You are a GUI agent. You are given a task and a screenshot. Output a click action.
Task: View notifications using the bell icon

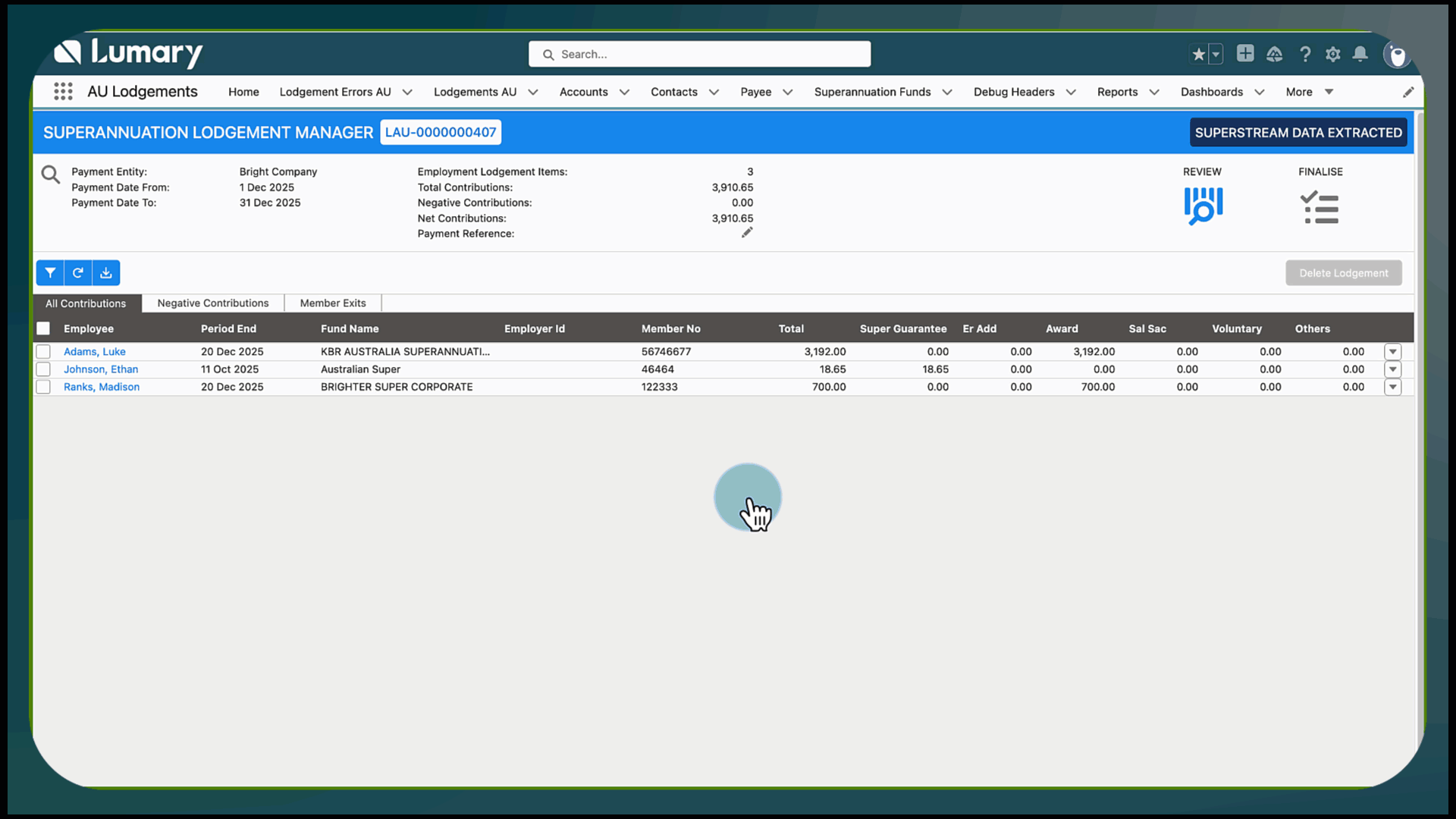point(1360,54)
